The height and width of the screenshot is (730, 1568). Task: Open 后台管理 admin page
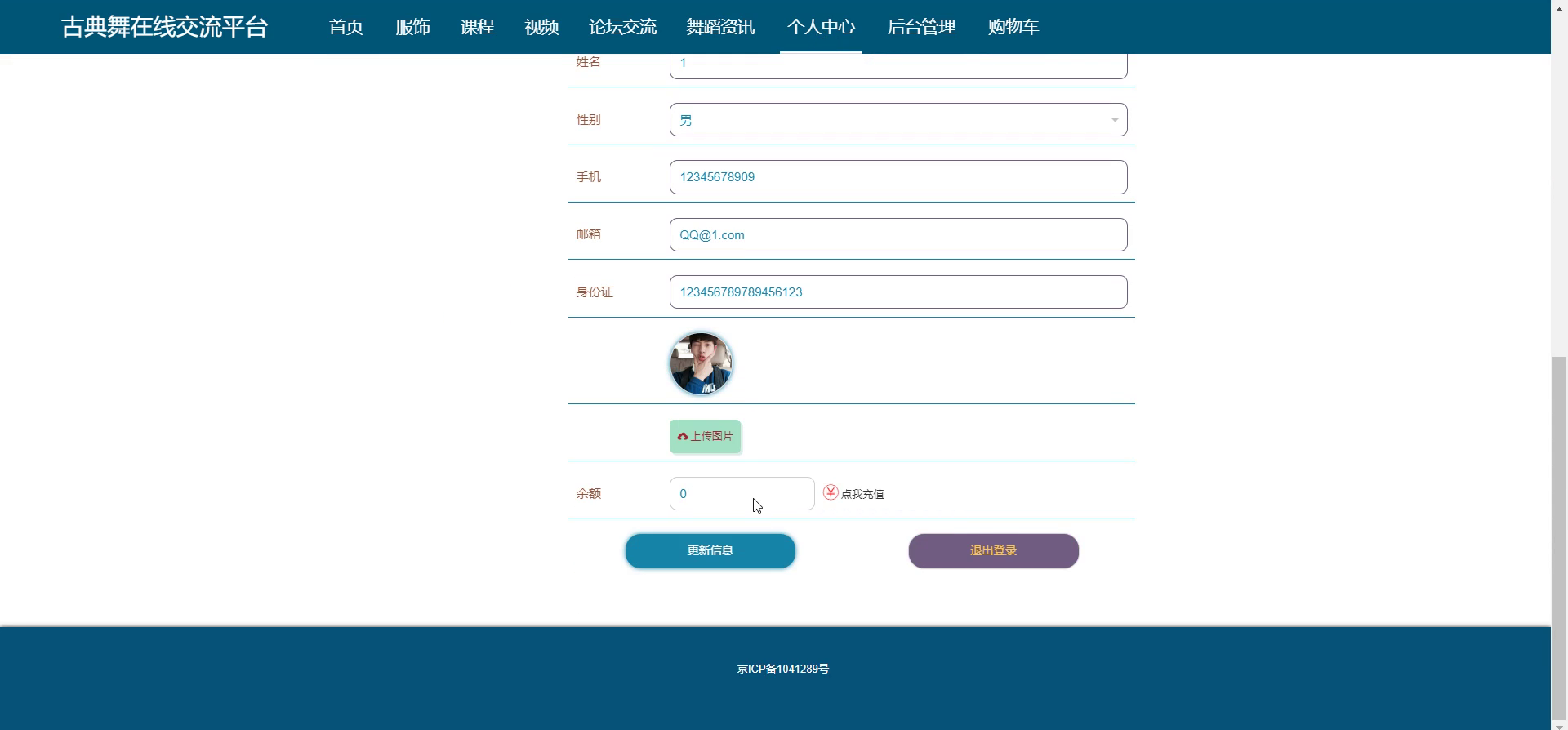[921, 27]
